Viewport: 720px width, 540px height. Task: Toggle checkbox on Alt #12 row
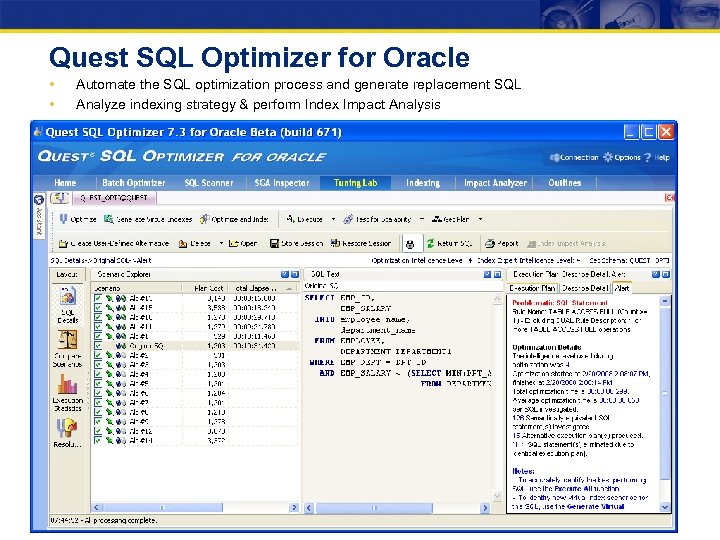click(x=98, y=431)
